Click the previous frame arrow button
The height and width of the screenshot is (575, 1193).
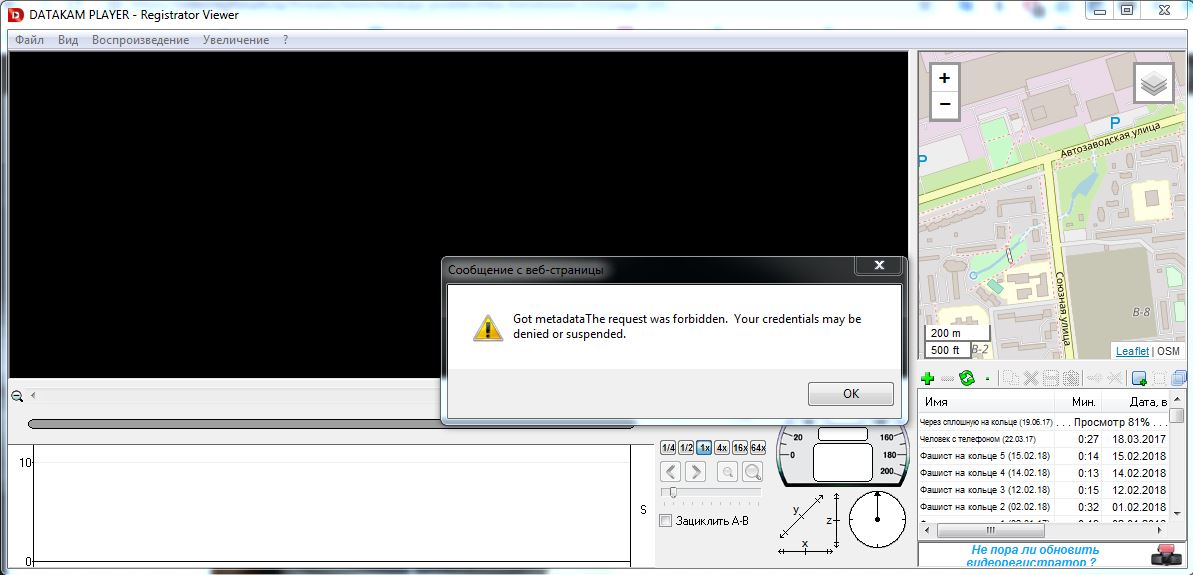[671, 471]
